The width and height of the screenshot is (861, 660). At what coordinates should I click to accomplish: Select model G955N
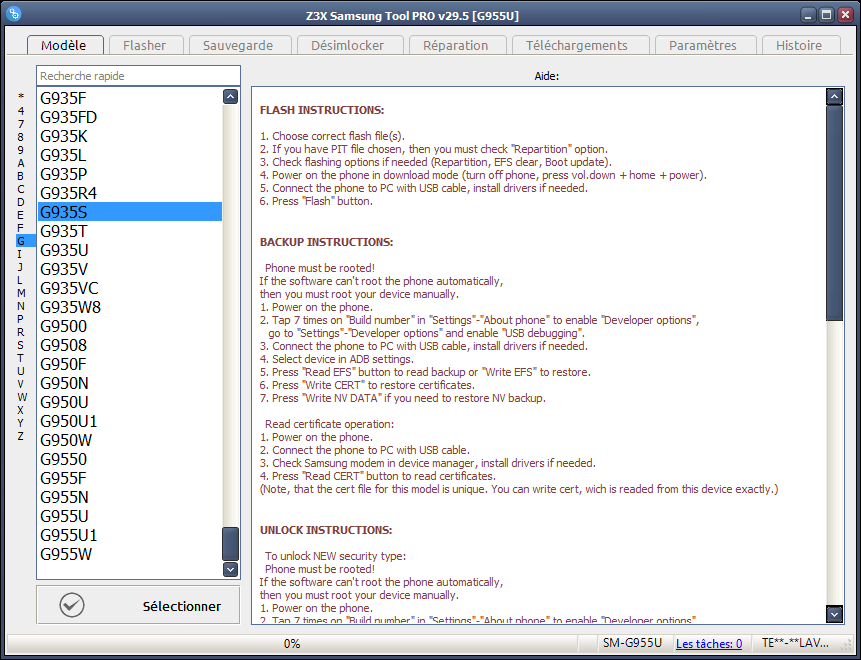pyautogui.click(x=130, y=497)
